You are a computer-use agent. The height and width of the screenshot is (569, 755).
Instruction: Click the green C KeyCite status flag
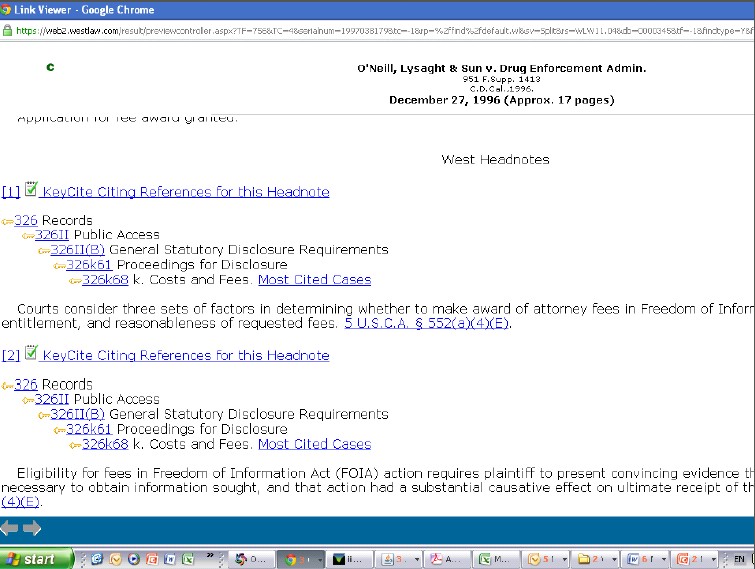point(50,67)
